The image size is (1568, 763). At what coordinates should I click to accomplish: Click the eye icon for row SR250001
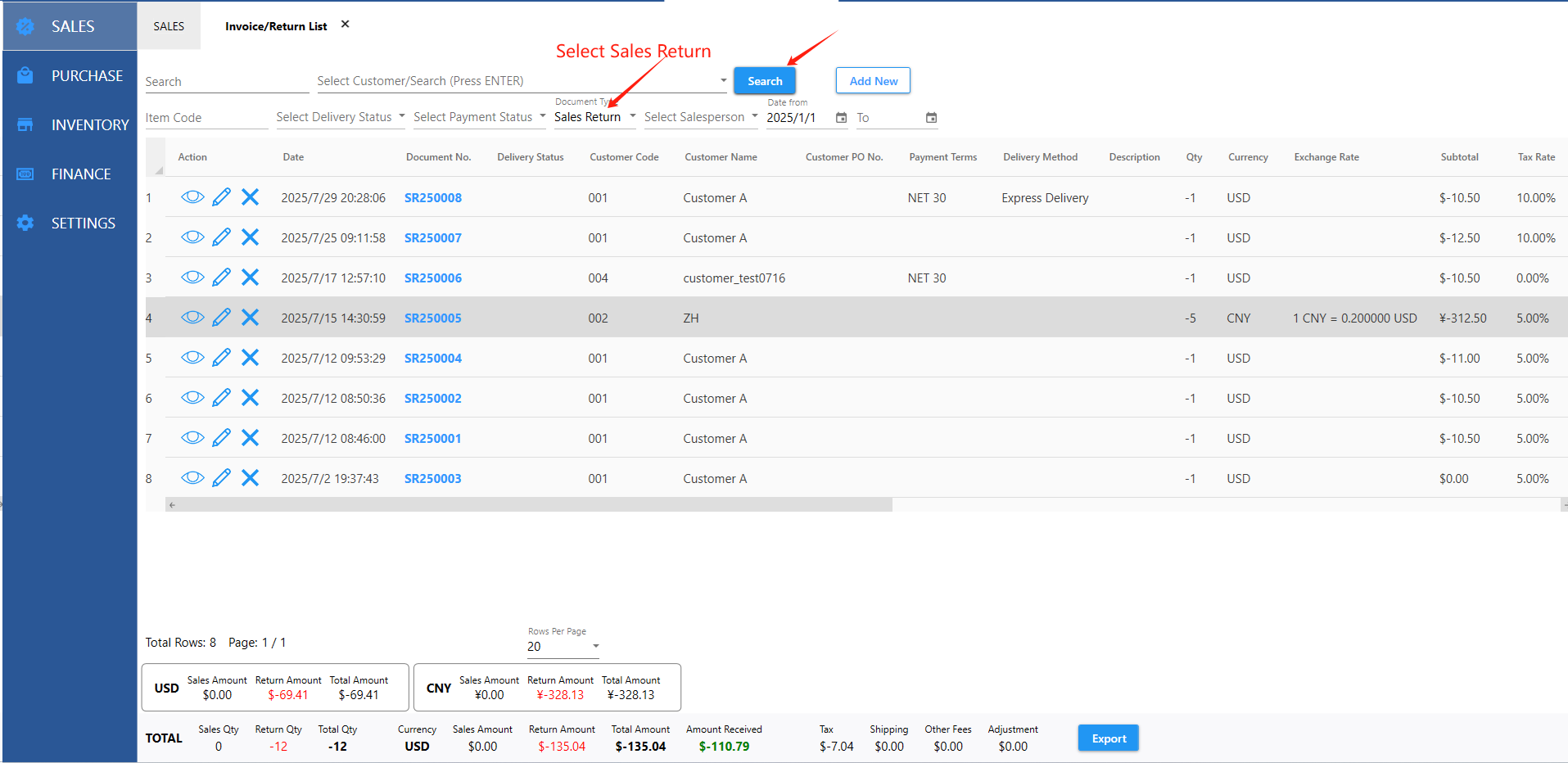192,438
